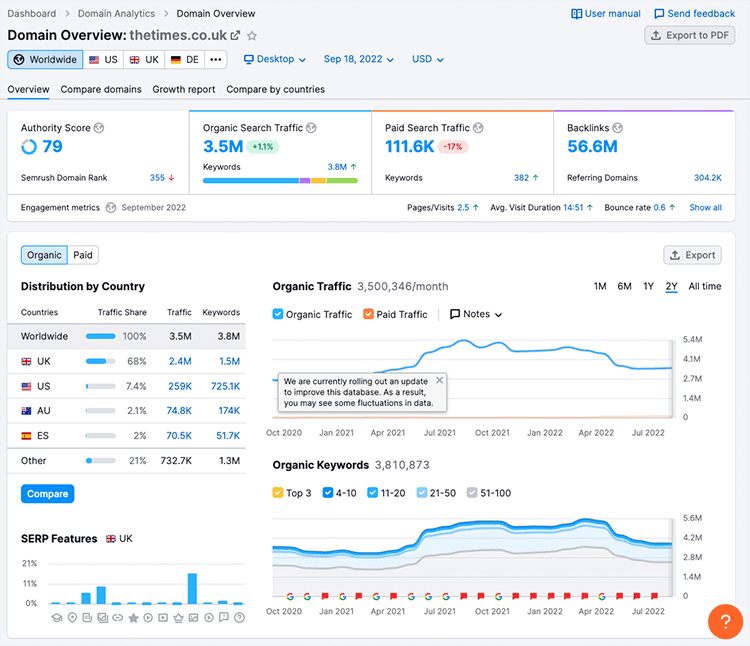
Task: Click Export to PDF
Action: [690, 35]
